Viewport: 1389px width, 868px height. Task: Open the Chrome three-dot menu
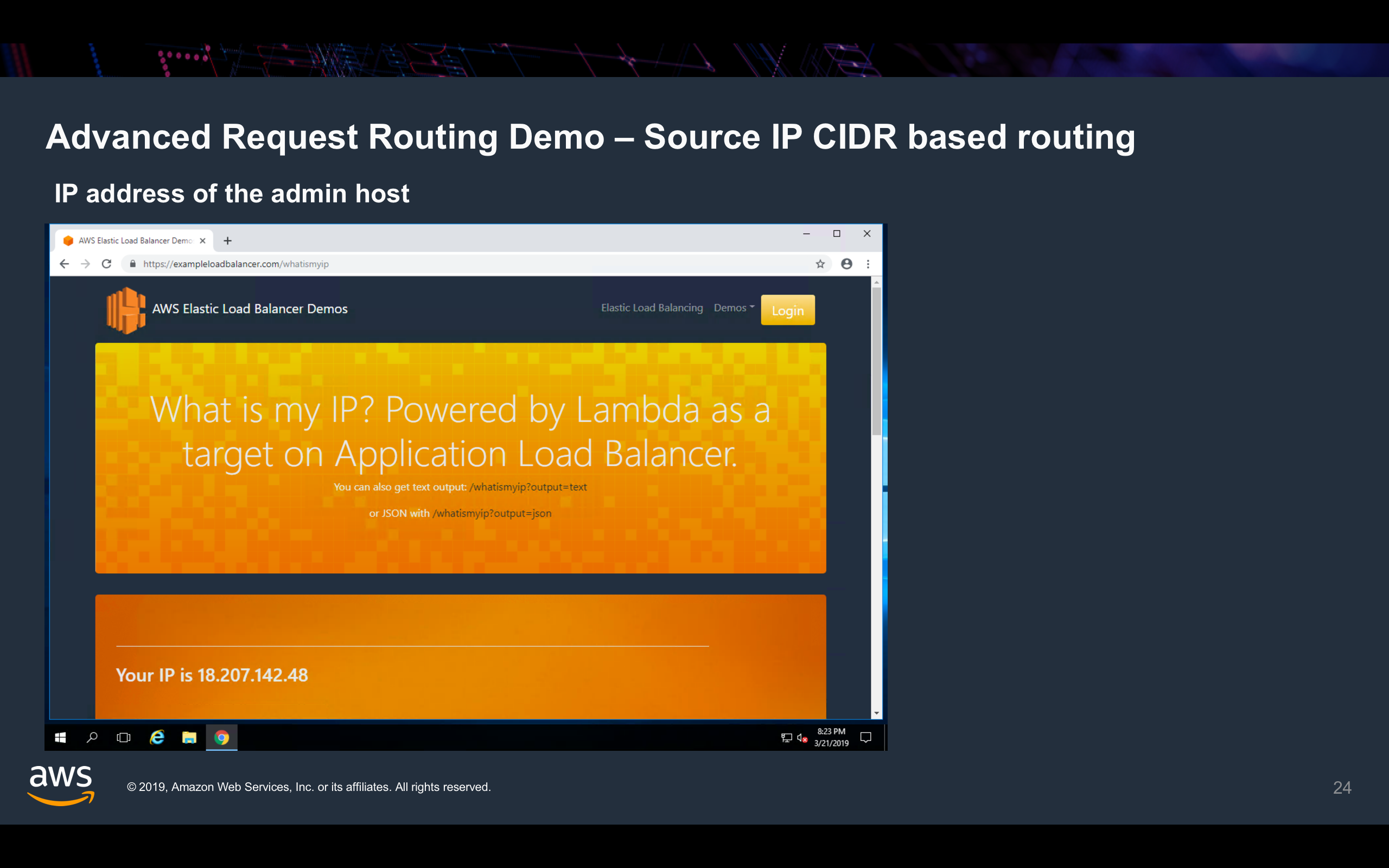click(x=869, y=264)
